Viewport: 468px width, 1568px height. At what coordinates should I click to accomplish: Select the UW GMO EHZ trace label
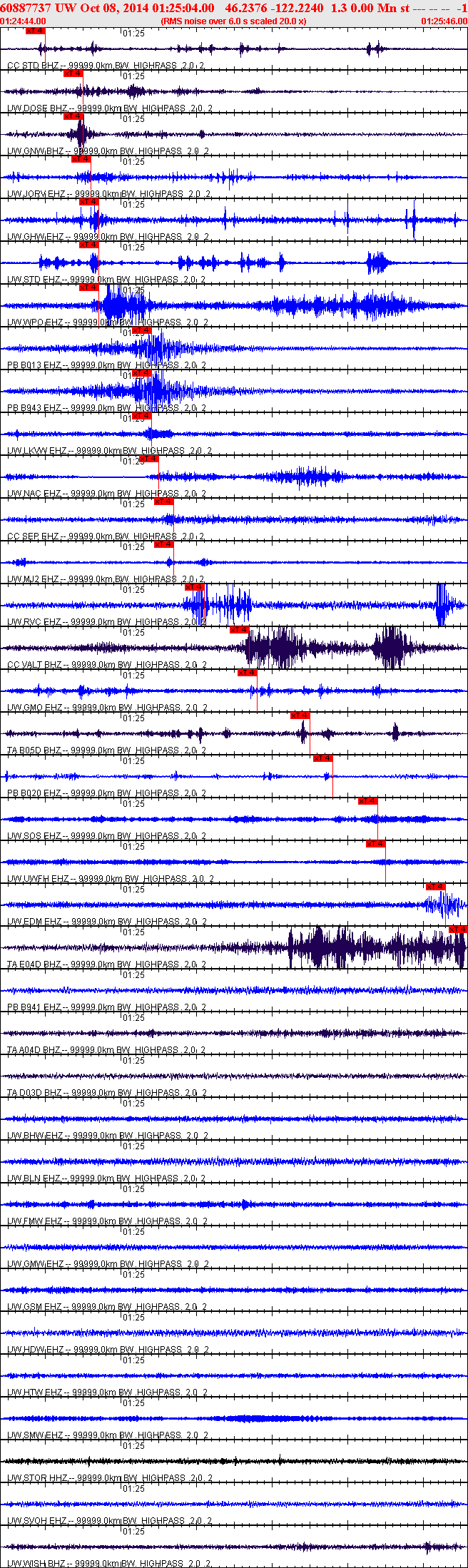[107, 708]
